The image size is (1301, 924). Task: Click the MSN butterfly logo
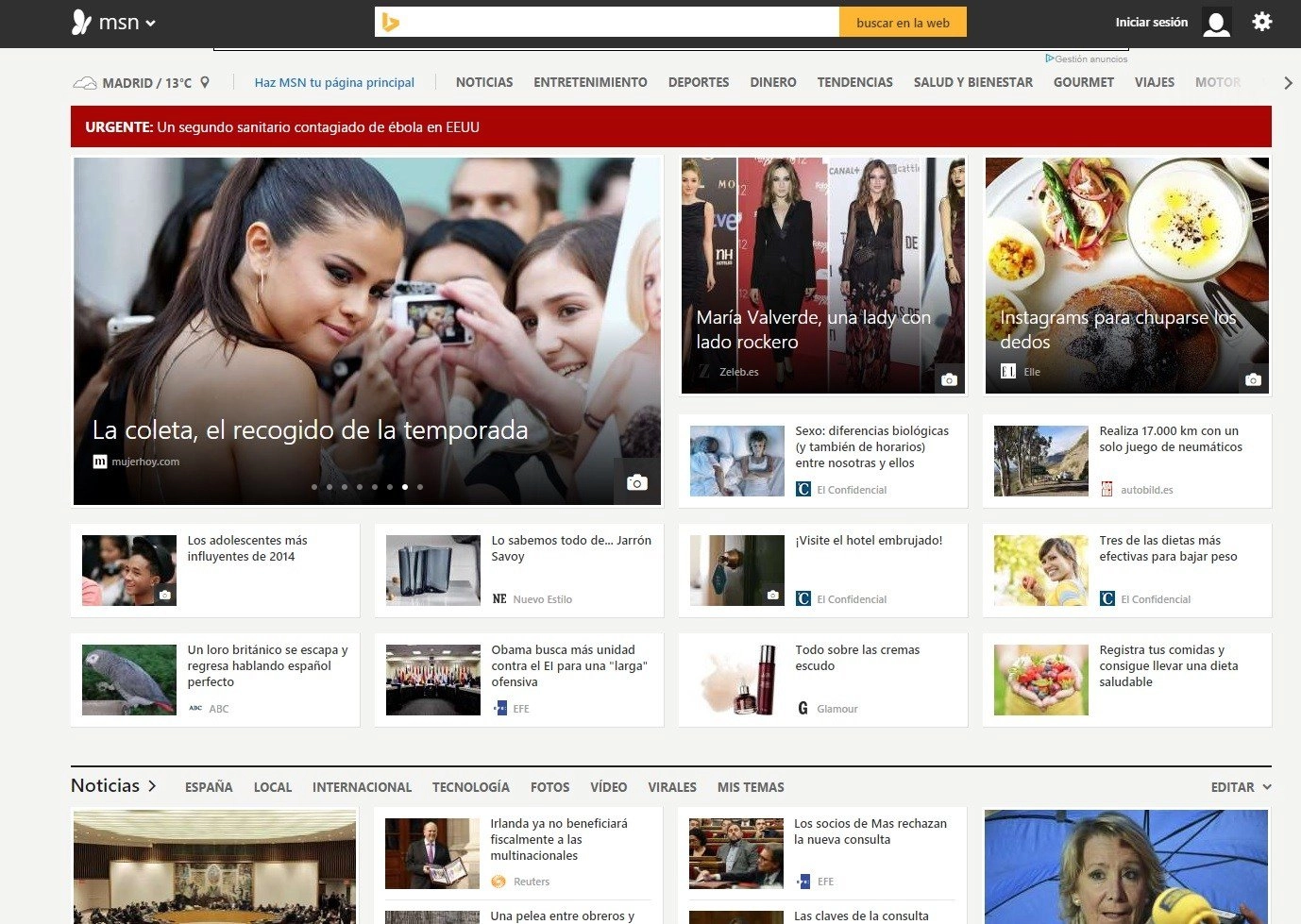pos(82,23)
